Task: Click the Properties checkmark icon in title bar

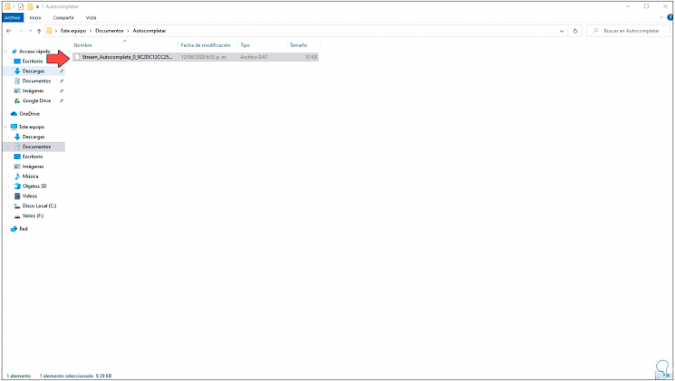Action: point(21,6)
